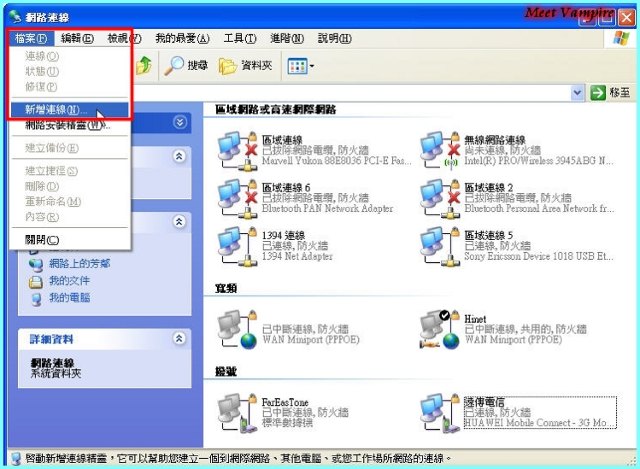The image size is (640, 469).
Task: Select the 區域連線 5 Sony Ericsson icon
Action: [x=441, y=246]
